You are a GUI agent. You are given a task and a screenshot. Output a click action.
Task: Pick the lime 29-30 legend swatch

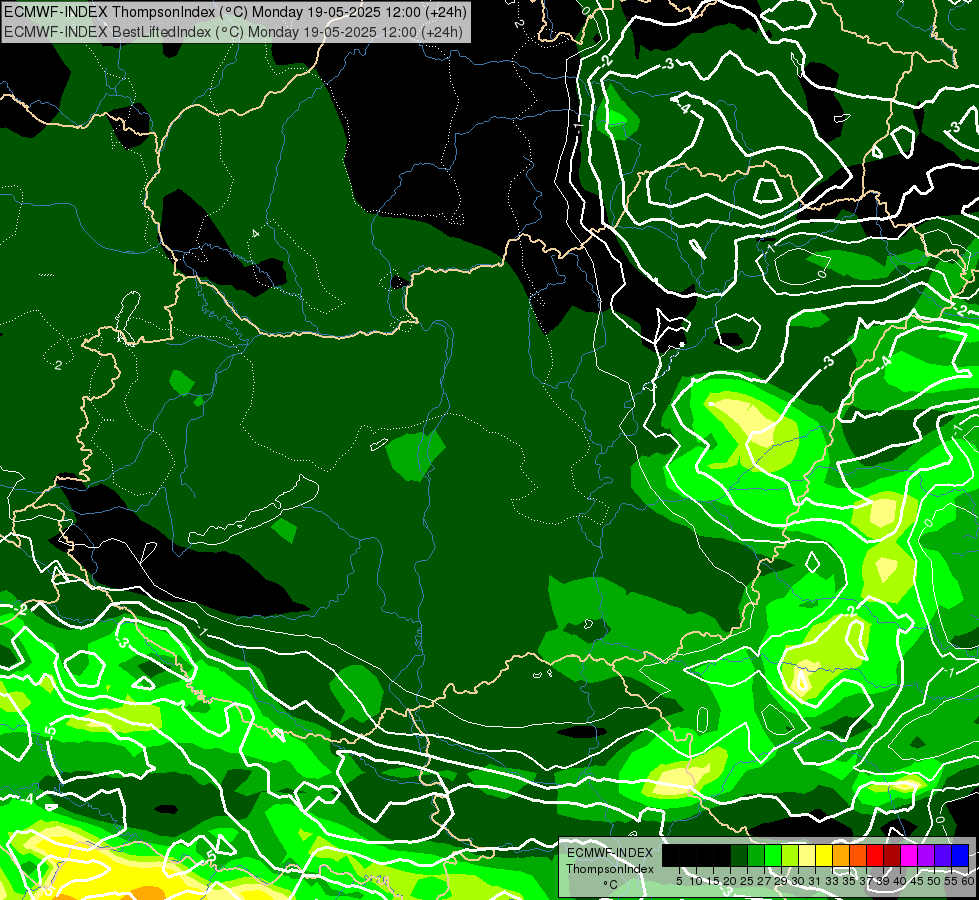pos(790,855)
